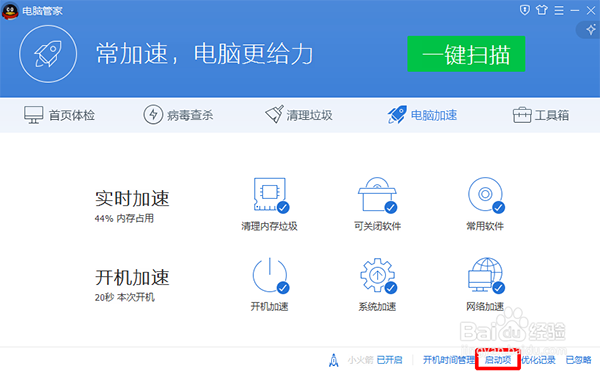The image size is (600, 371).
Task: Click the green 一键扫描 button
Action: click(466, 54)
